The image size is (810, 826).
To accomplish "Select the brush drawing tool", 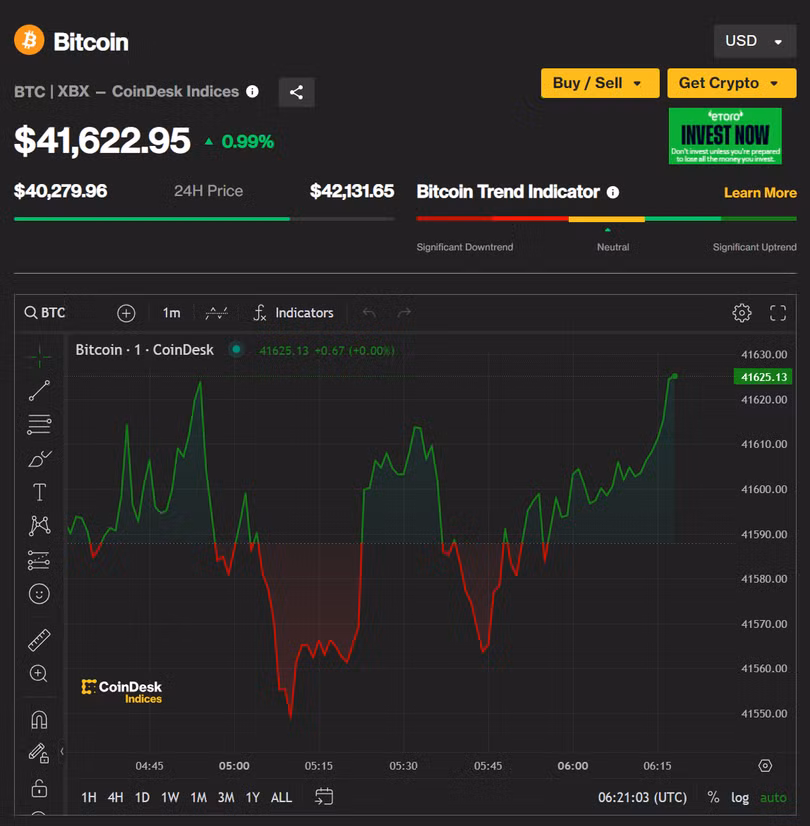I will [x=39, y=458].
